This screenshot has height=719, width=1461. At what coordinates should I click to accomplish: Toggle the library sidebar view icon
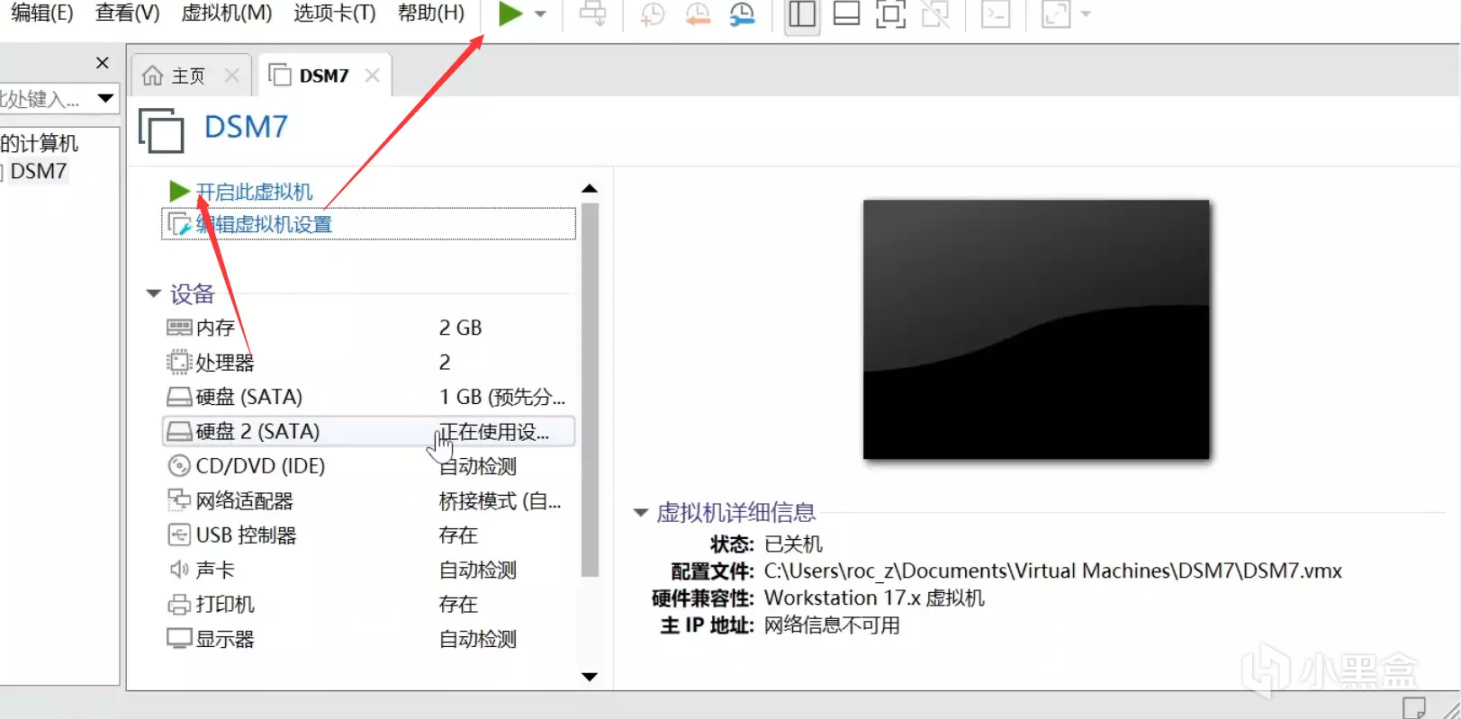tap(802, 14)
